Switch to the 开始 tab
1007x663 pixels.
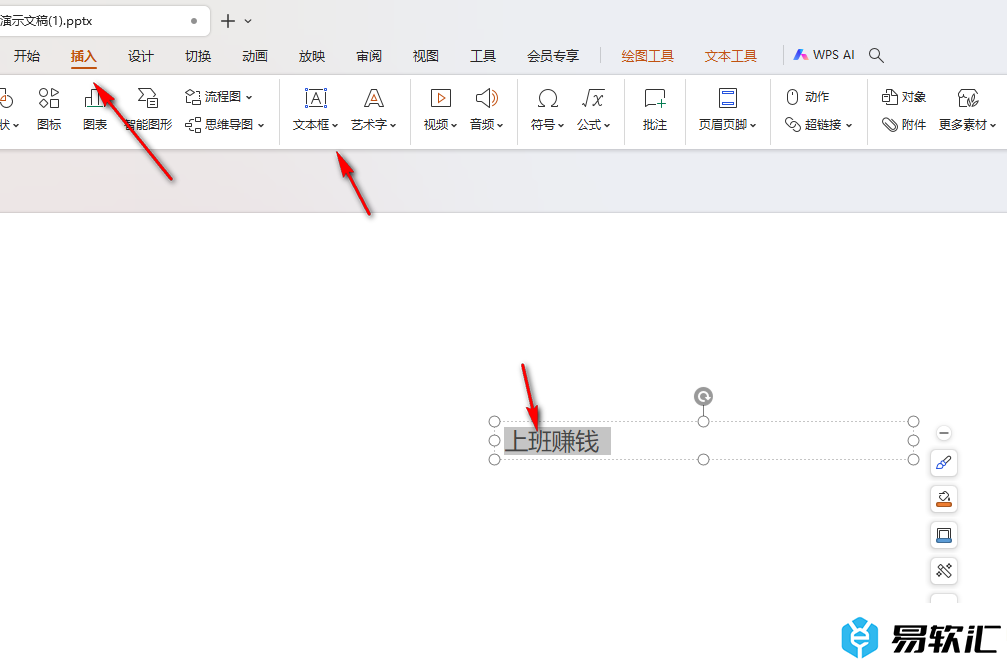pos(27,56)
